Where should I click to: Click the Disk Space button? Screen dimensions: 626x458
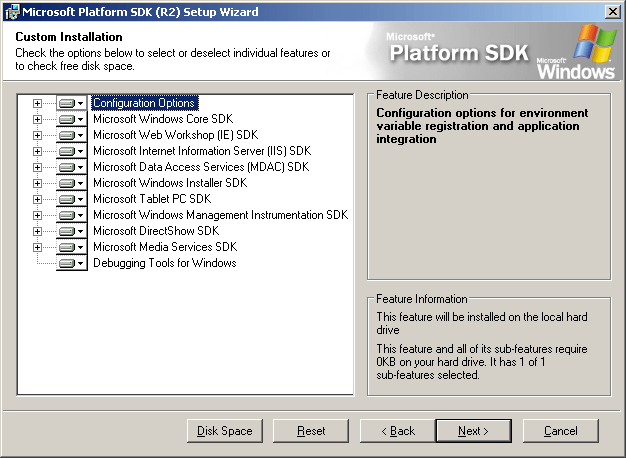click(x=225, y=431)
